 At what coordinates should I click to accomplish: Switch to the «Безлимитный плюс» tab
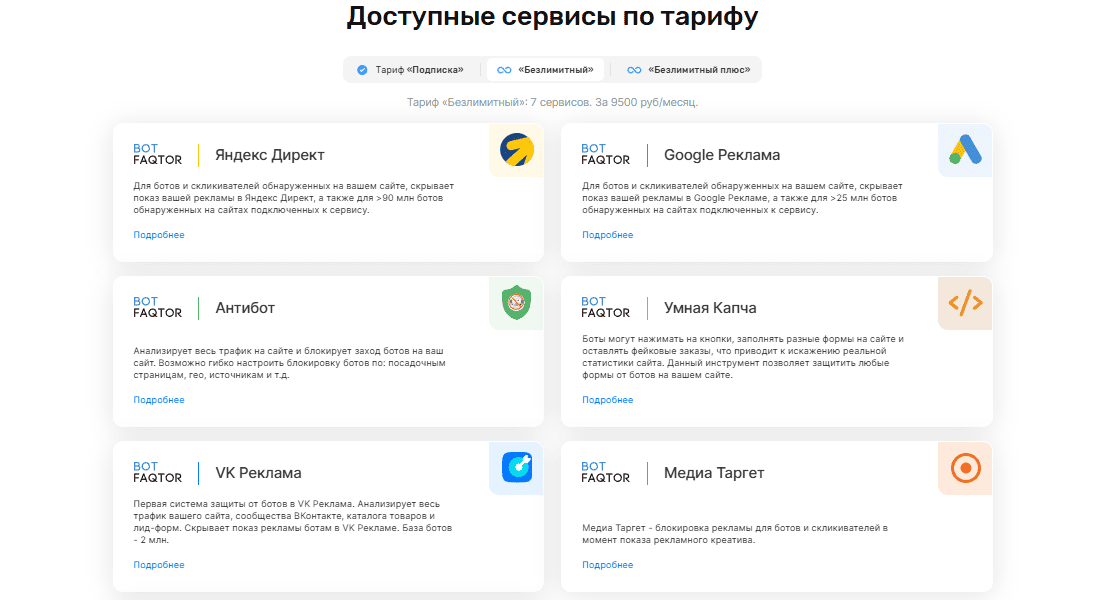(688, 70)
